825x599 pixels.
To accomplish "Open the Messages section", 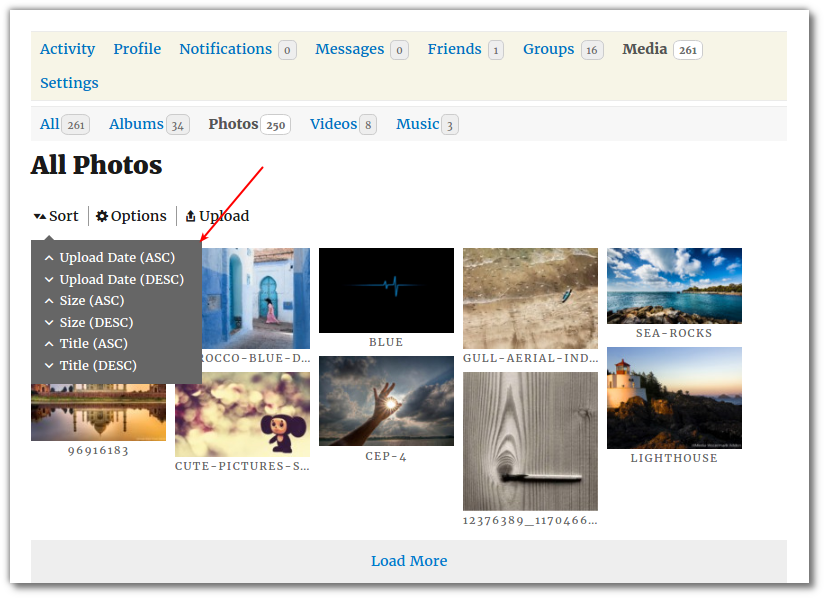I will click(349, 49).
